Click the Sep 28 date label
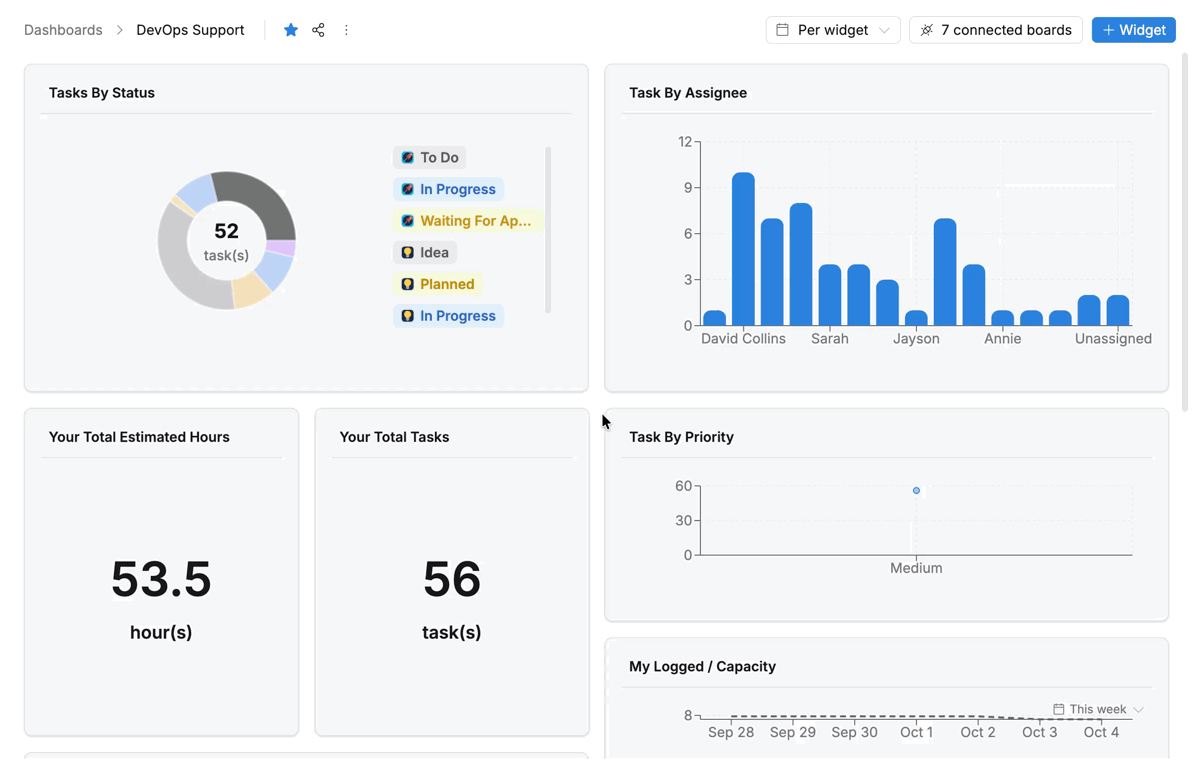This screenshot has width=1200, height=771. [x=731, y=732]
